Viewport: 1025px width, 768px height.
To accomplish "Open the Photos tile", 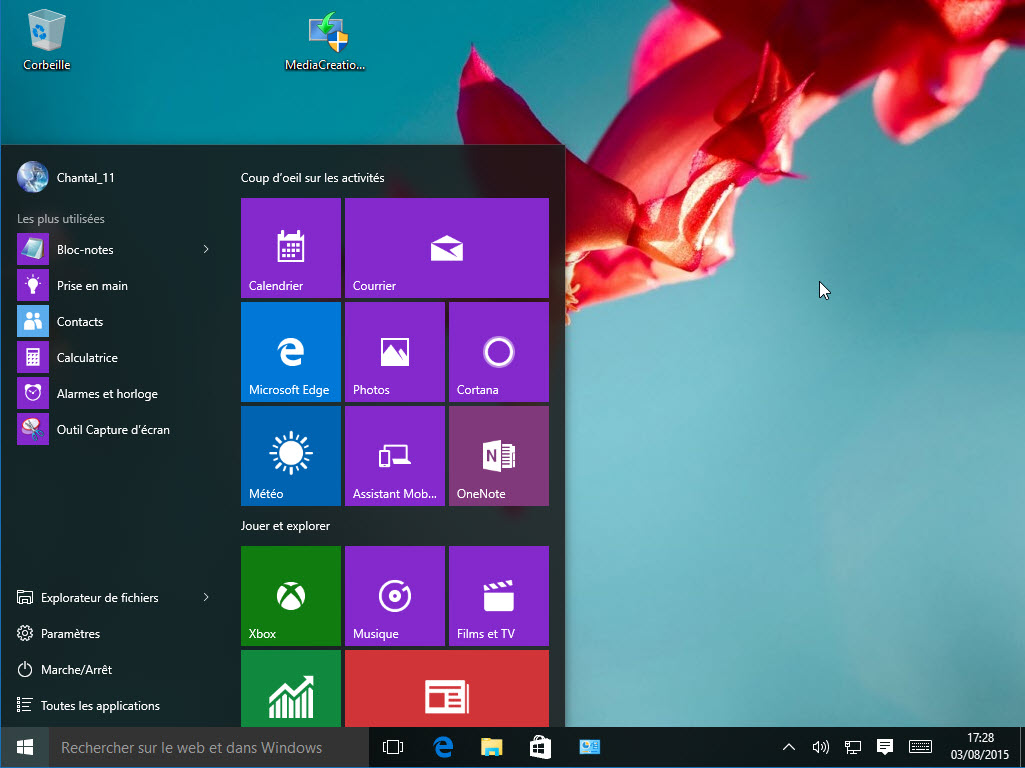I will [x=395, y=352].
